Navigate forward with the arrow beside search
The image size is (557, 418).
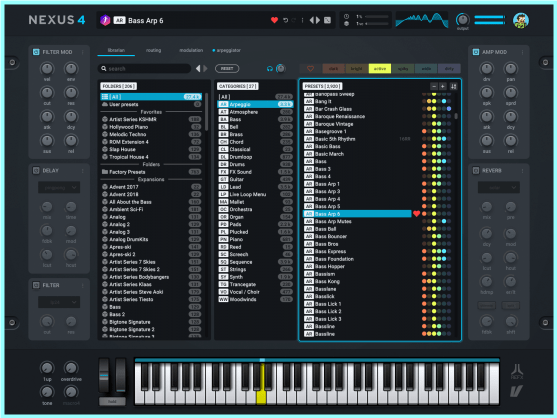pyautogui.click(x=205, y=69)
